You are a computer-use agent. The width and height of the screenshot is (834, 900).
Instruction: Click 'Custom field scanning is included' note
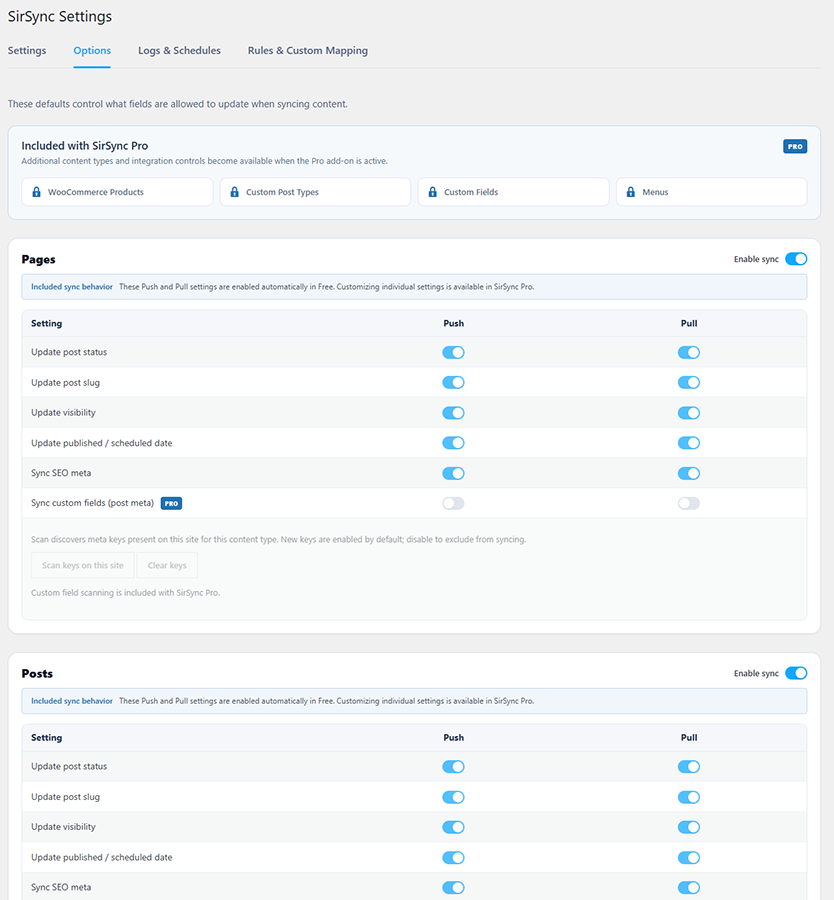click(x=125, y=592)
